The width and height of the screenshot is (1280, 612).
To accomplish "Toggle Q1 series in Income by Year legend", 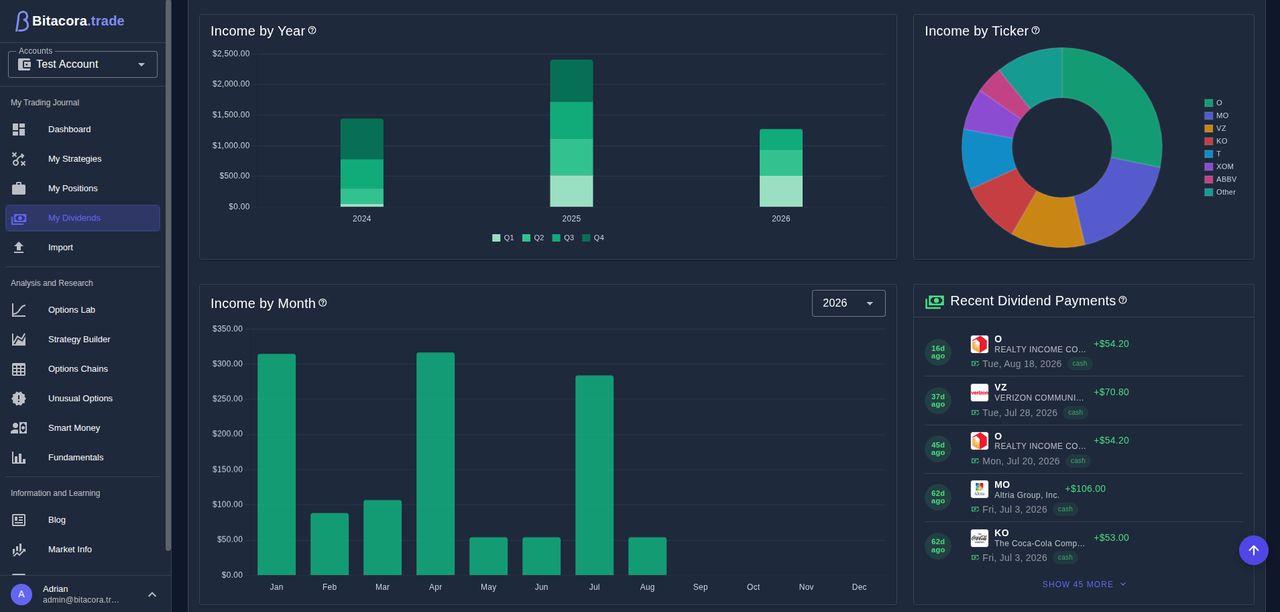I will pyautogui.click(x=503, y=238).
